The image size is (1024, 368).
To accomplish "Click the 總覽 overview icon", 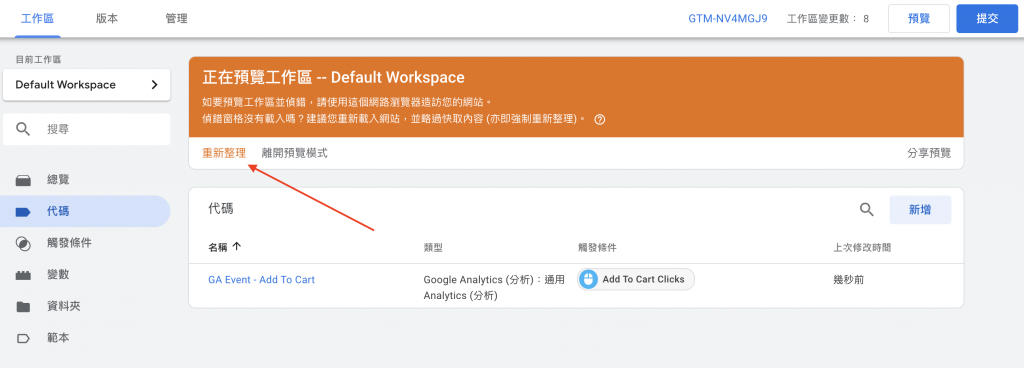I will (23, 180).
